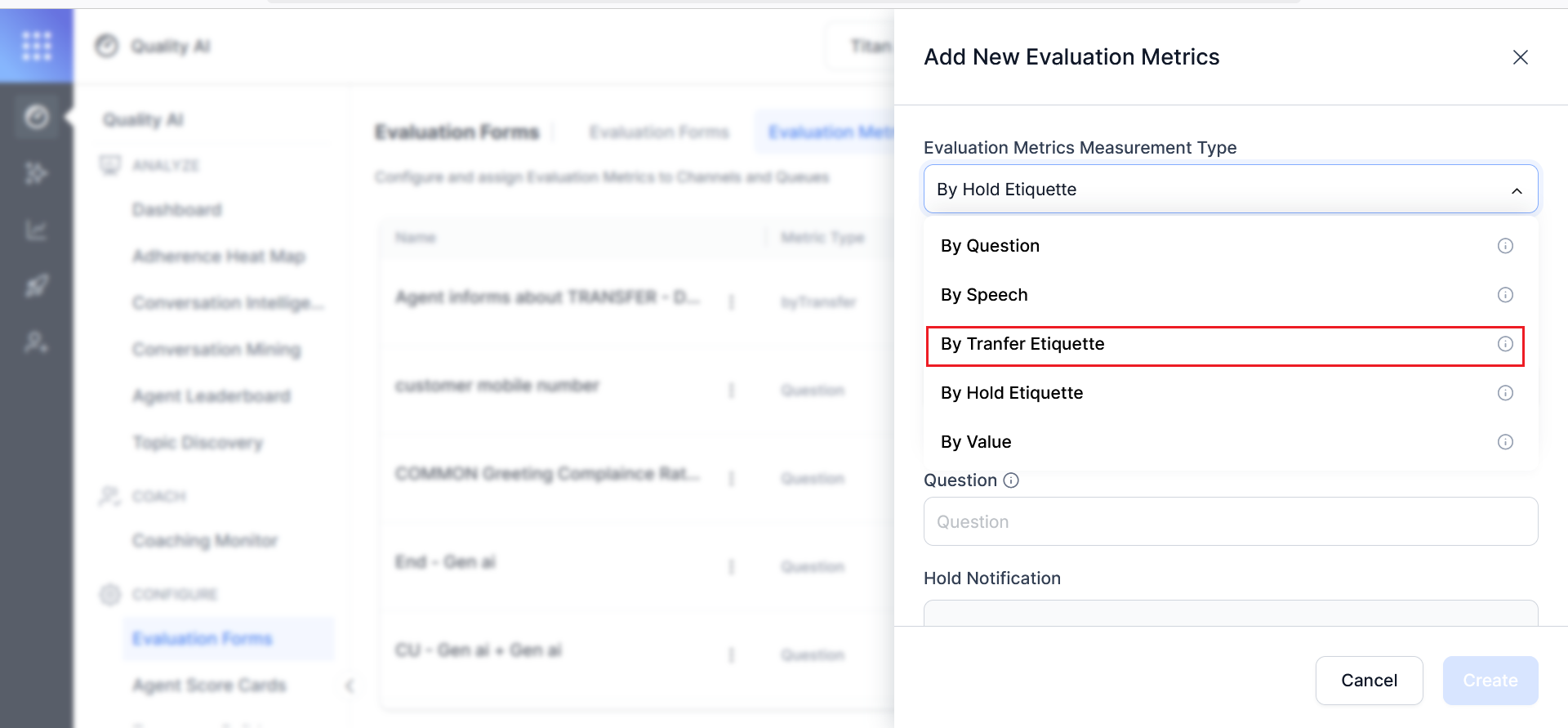Open the apps grid launcher icon
The image size is (1568, 728).
click(37, 46)
